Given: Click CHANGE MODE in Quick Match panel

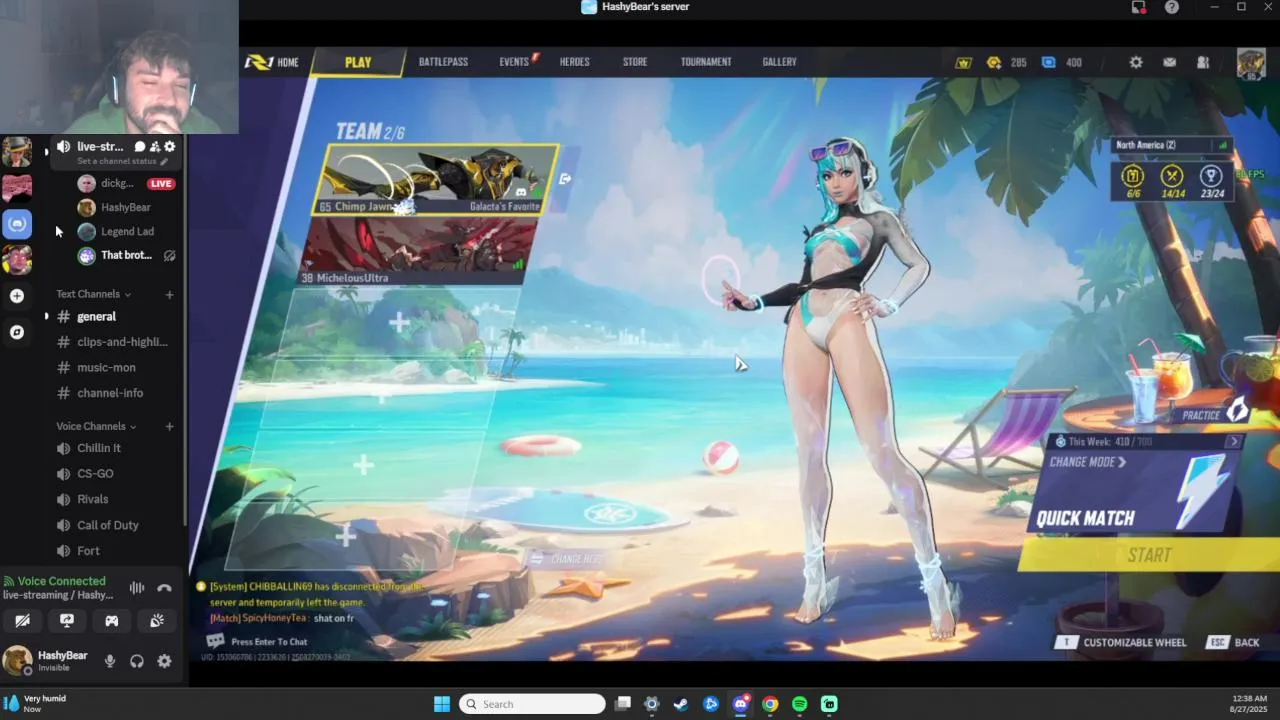Looking at the screenshot, I should point(1088,462).
